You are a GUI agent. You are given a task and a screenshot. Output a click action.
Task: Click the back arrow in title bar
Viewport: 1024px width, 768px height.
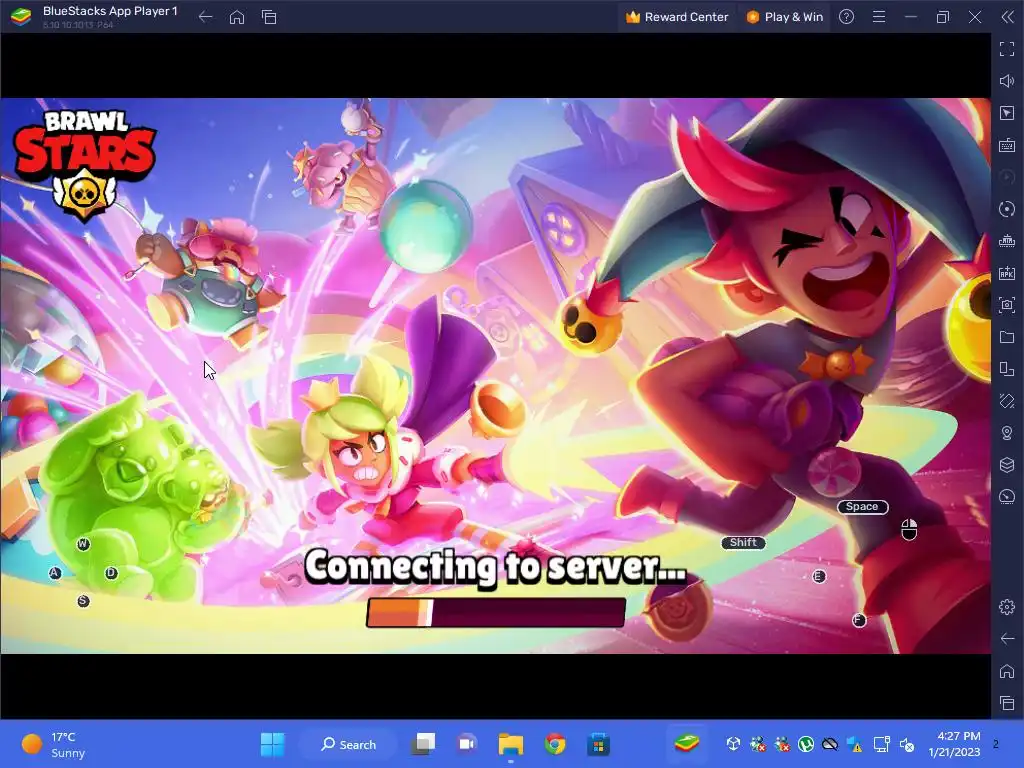coord(205,17)
